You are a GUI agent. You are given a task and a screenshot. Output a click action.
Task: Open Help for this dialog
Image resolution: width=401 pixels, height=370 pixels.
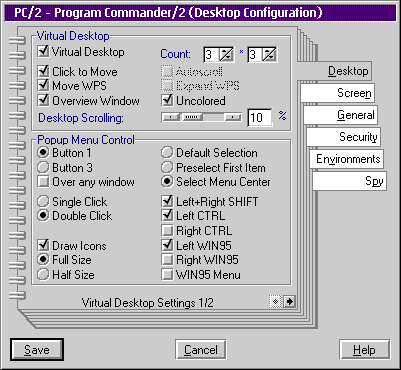pos(364,350)
